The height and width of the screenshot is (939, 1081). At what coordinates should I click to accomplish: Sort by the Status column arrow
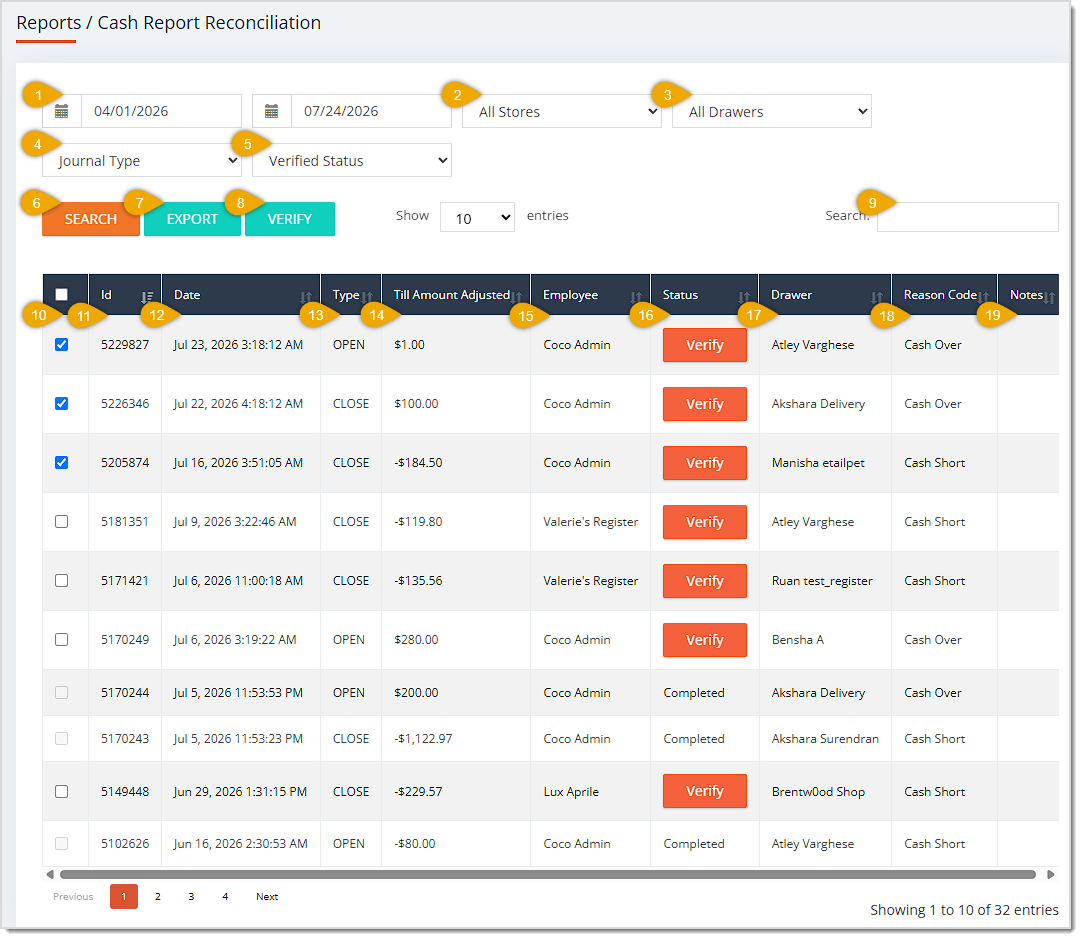pos(744,297)
